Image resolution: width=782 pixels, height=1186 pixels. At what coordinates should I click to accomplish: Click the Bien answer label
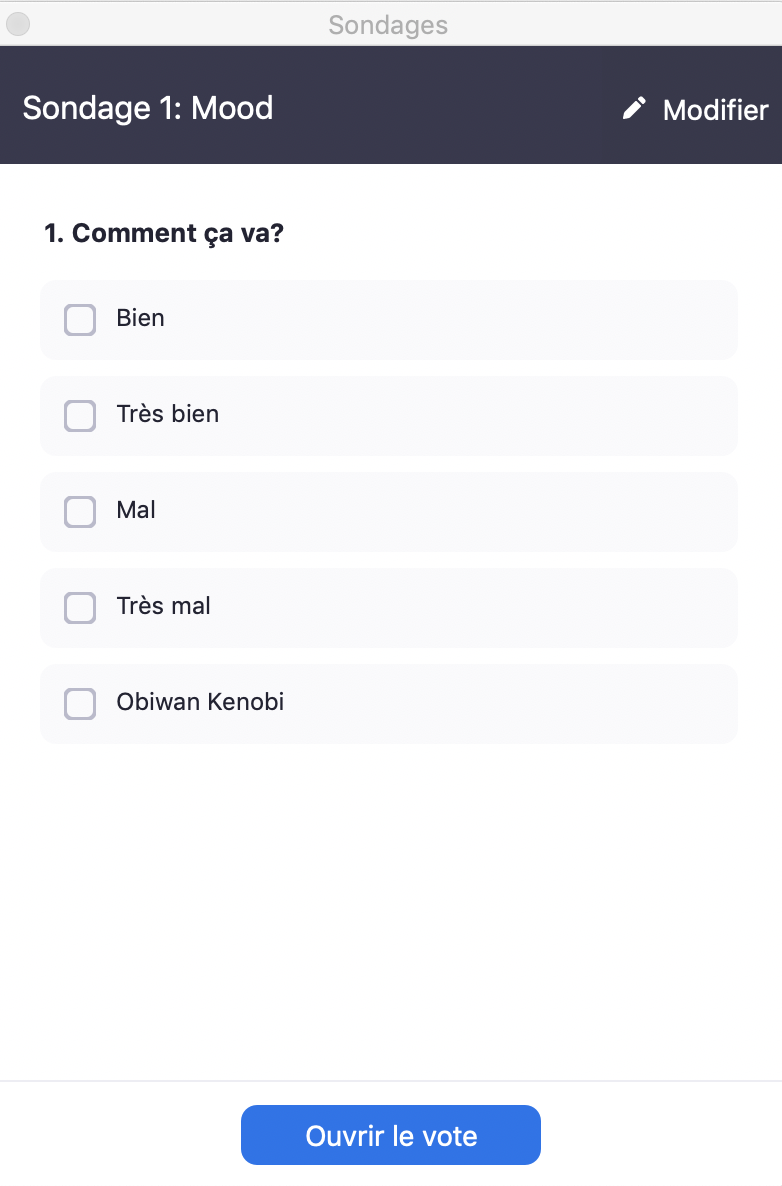click(x=140, y=318)
